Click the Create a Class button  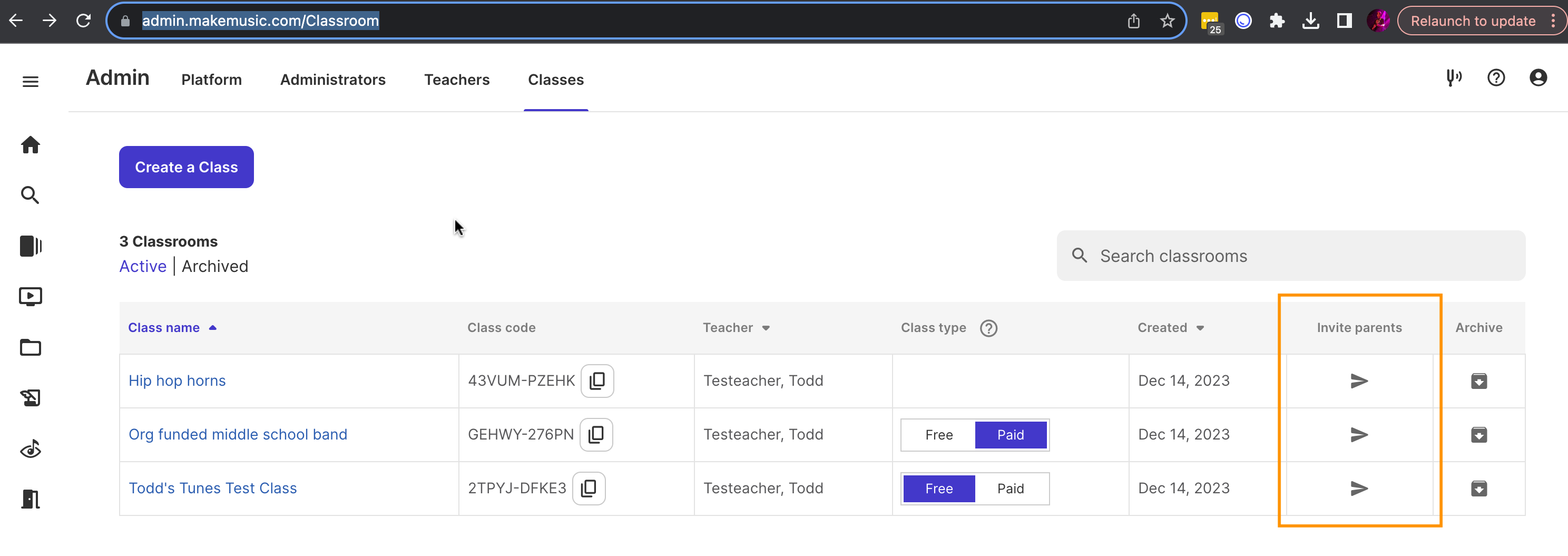(187, 167)
